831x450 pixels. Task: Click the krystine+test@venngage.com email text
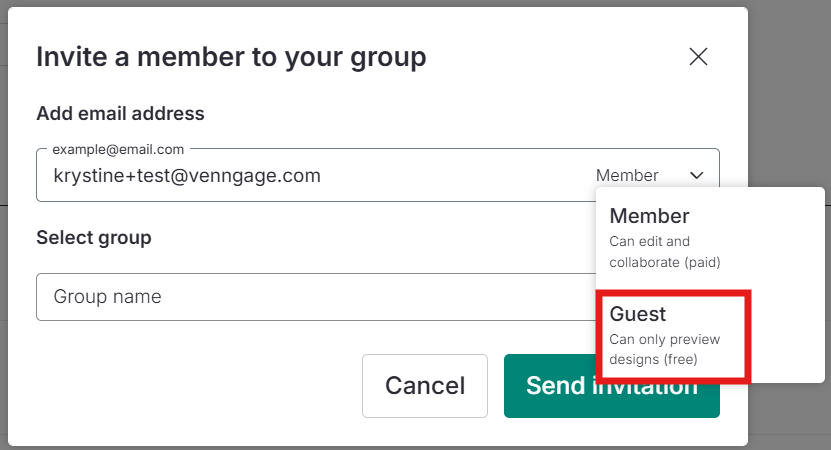point(187,175)
